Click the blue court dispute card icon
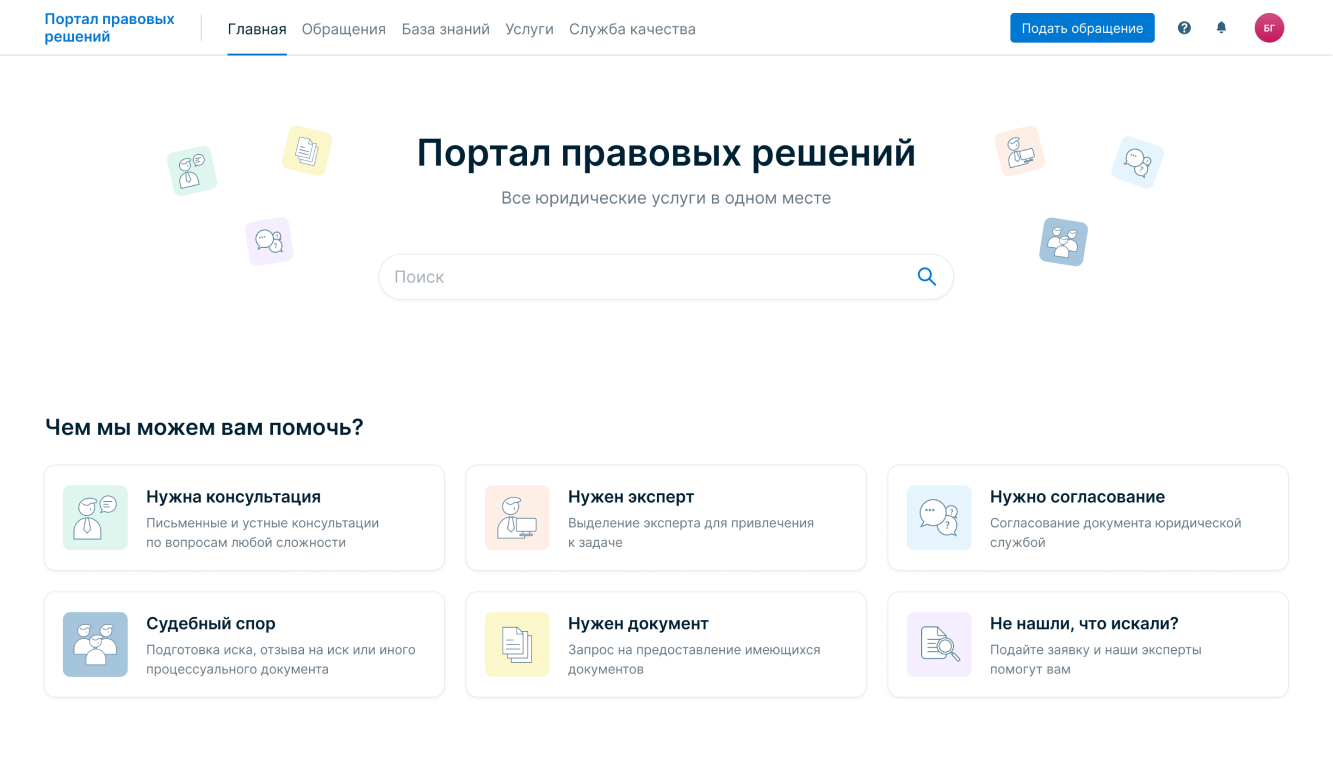 pyautogui.click(x=95, y=644)
